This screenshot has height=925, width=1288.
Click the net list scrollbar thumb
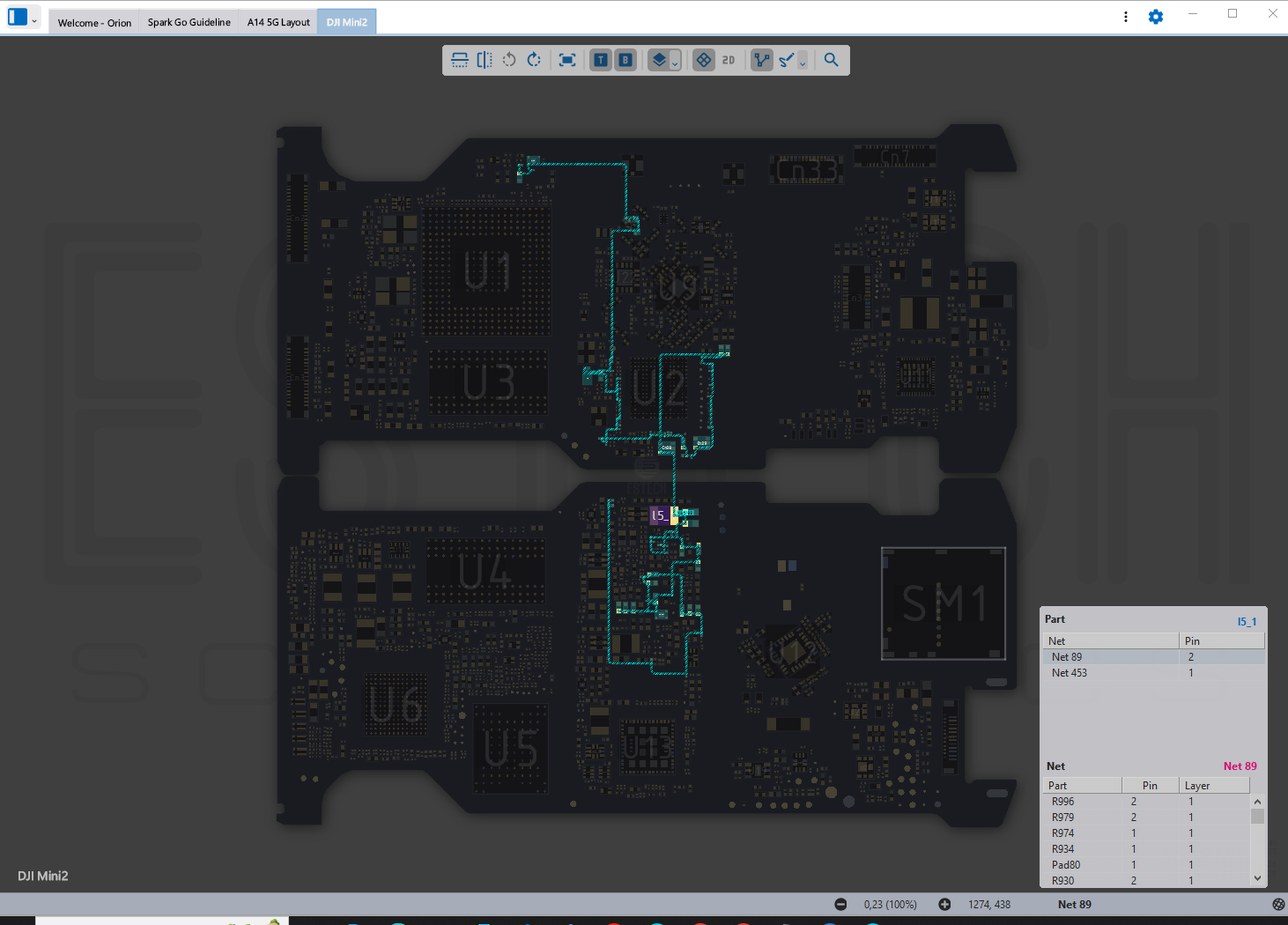pos(1257,816)
